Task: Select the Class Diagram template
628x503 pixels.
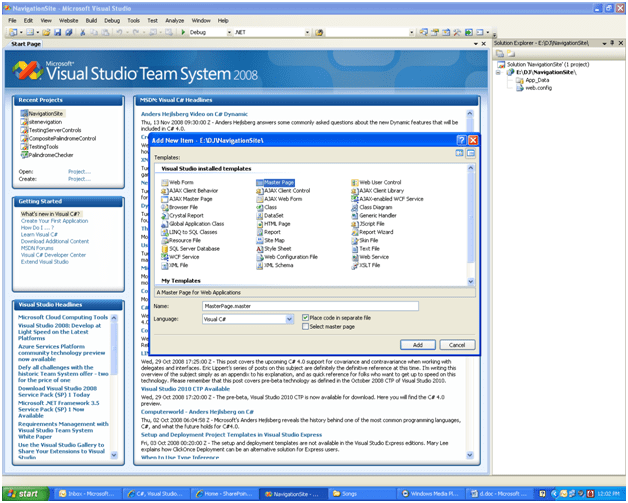Action: [376, 207]
